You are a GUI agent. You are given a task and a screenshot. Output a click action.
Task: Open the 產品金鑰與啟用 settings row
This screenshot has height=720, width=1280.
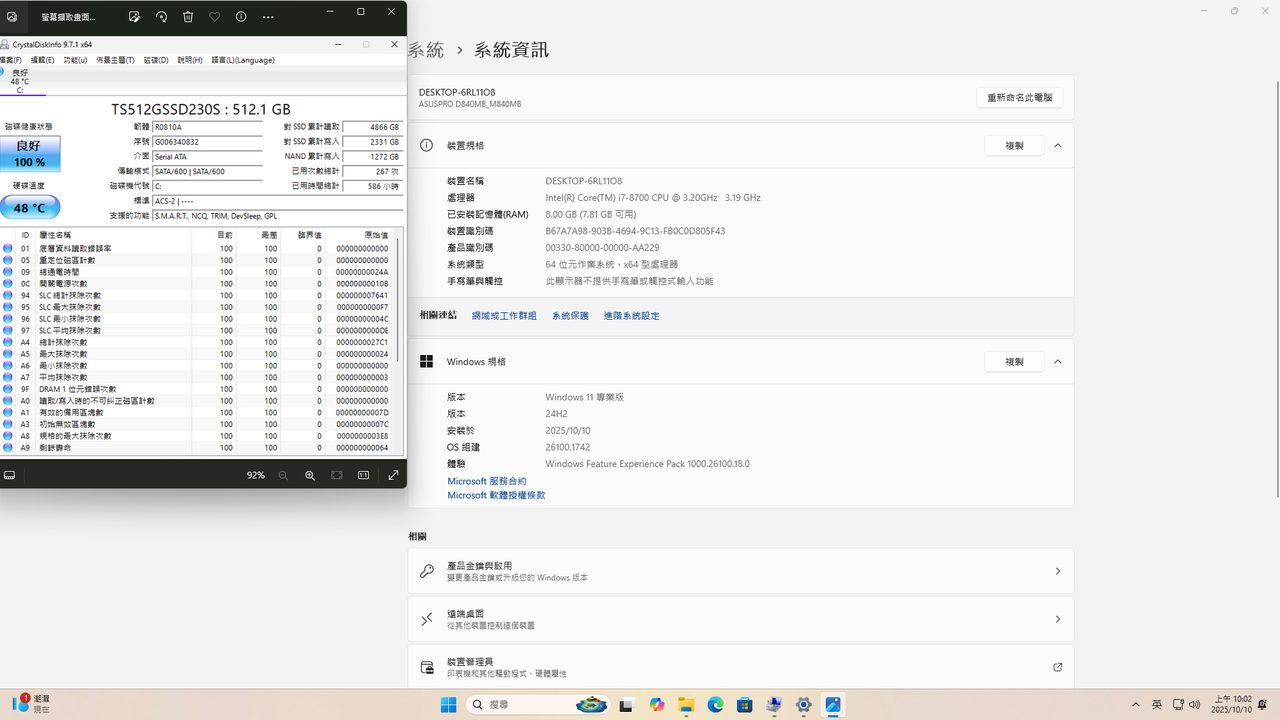point(741,571)
